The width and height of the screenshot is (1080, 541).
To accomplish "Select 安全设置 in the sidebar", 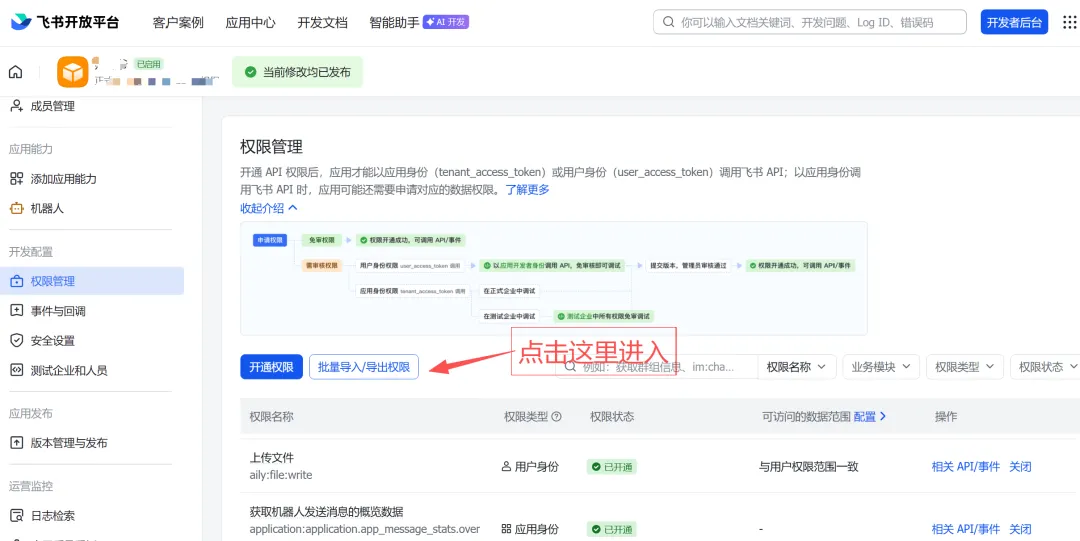I will (x=53, y=340).
